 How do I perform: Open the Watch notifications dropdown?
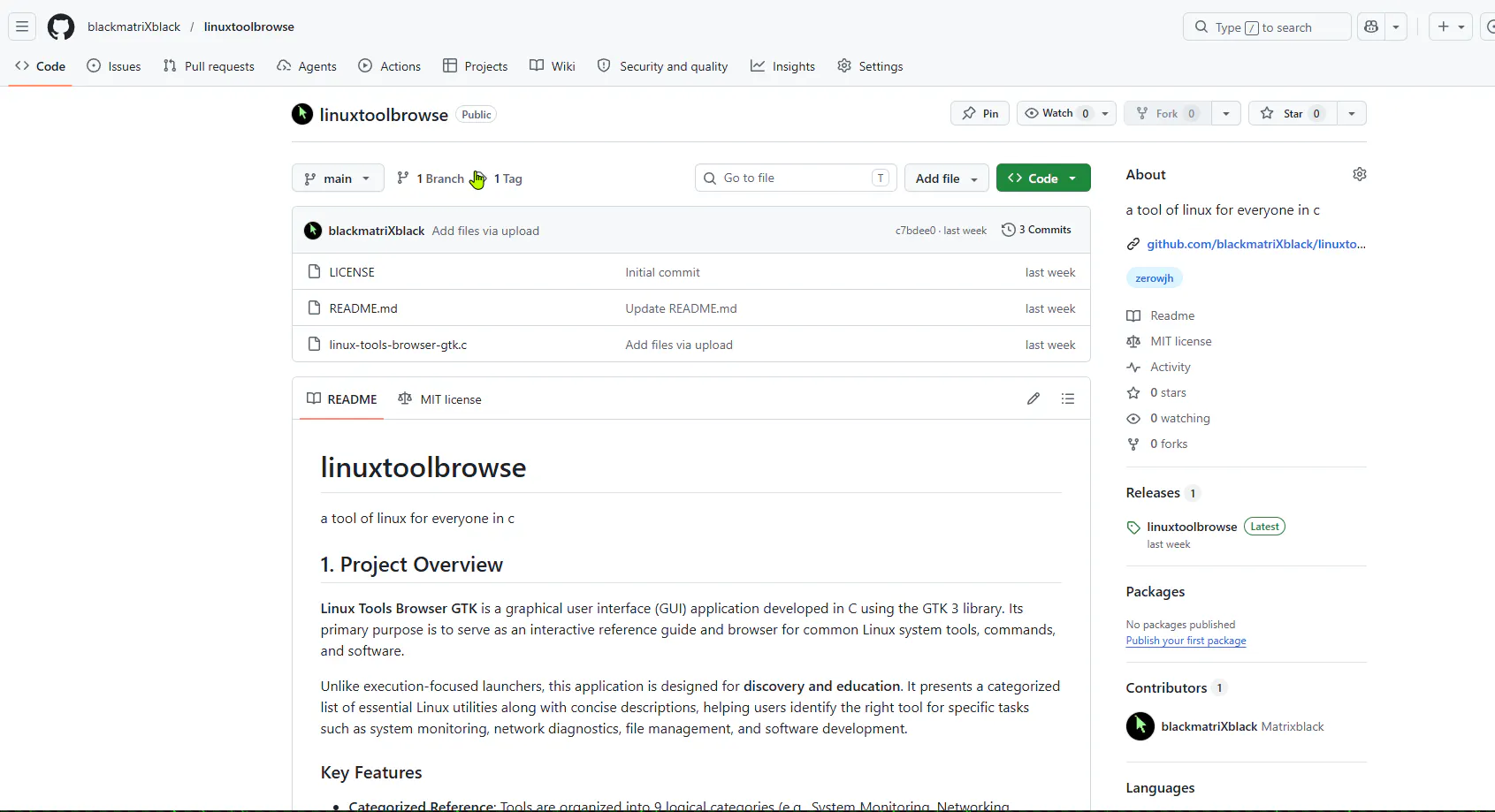point(1067,113)
